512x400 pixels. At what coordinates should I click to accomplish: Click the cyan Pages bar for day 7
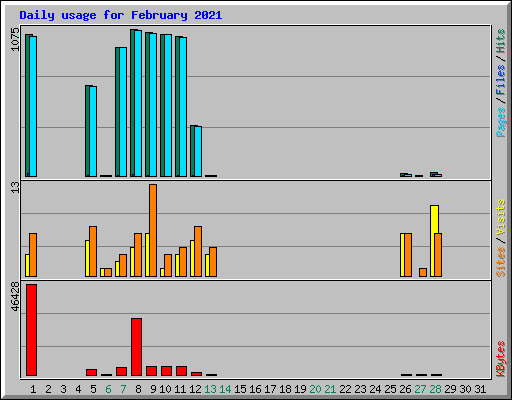tap(123, 112)
